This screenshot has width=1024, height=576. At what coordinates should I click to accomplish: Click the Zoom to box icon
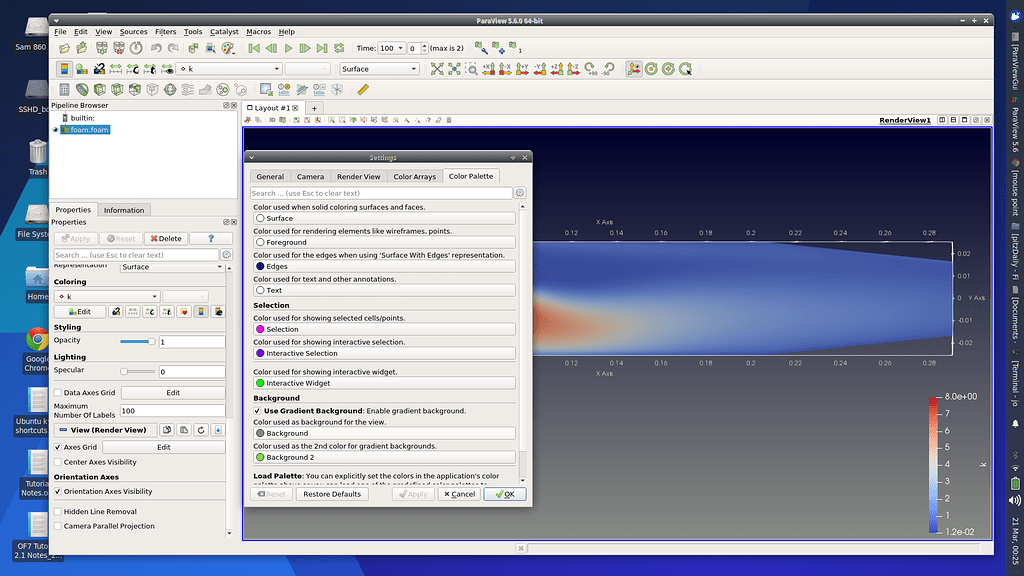[x=471, y=69]
